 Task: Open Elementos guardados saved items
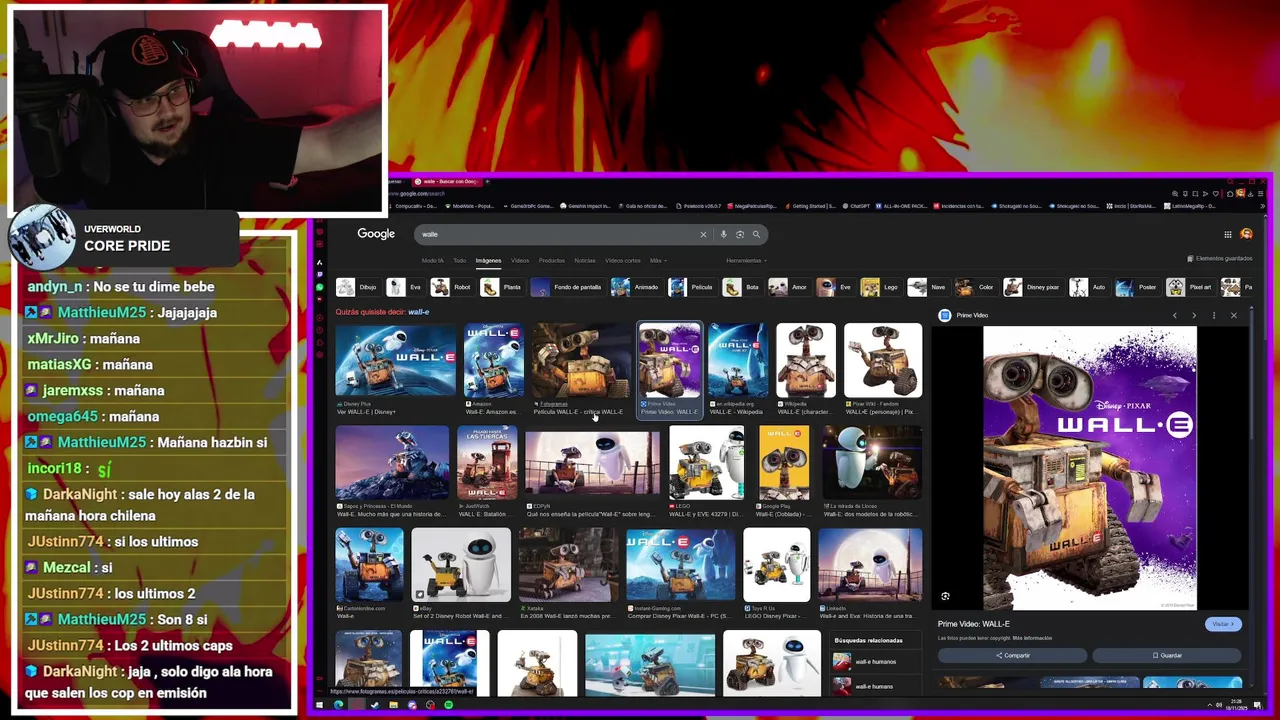pyautogui.click(x=1220, y=259)
